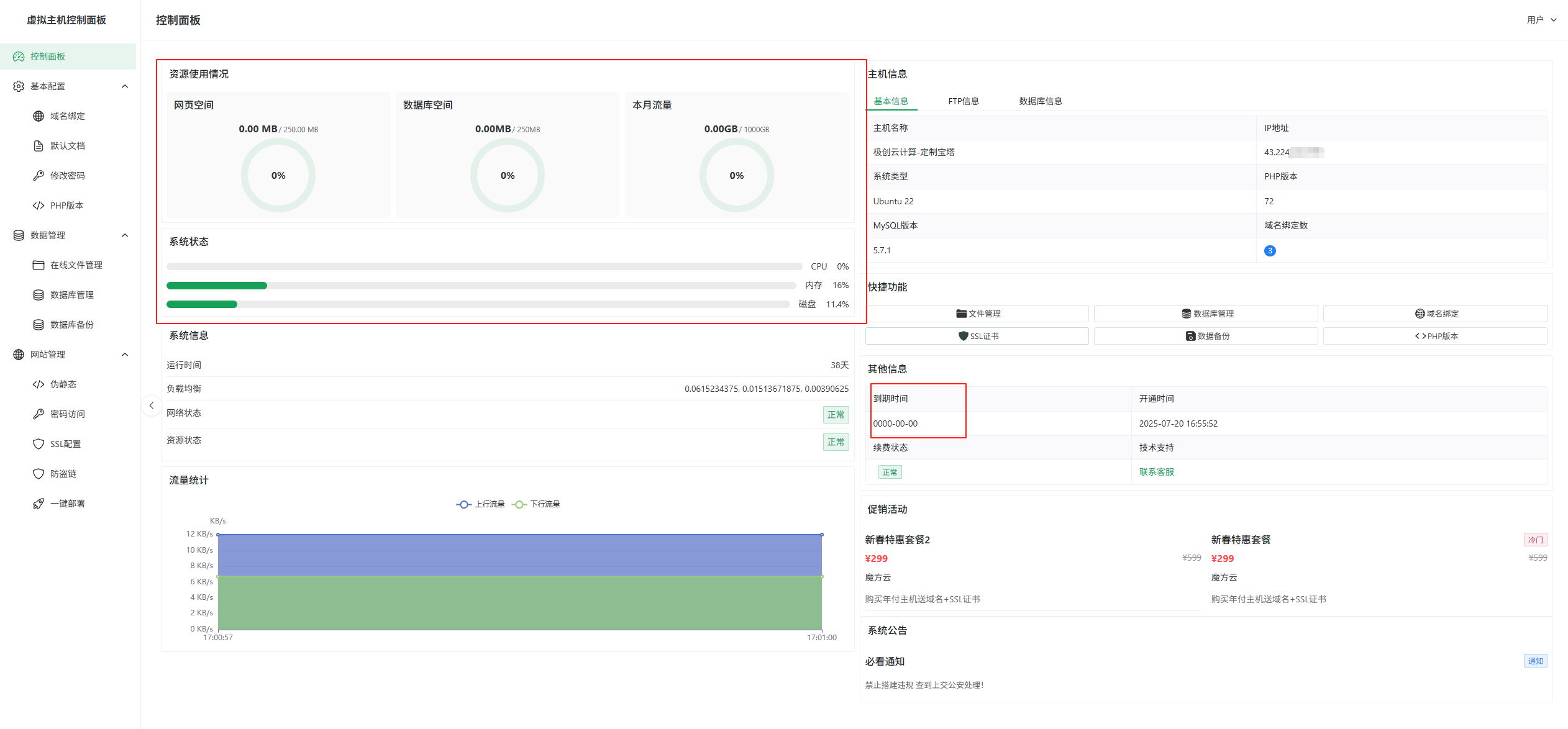
Task: Collapse the 数据管理 sidebar group
Action: tap(125, 235)
